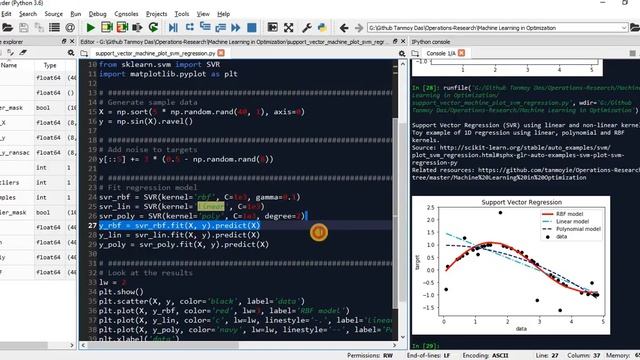Step into function debug icon
The width and height of the screenshot is (640, 360).
(205, 28)
